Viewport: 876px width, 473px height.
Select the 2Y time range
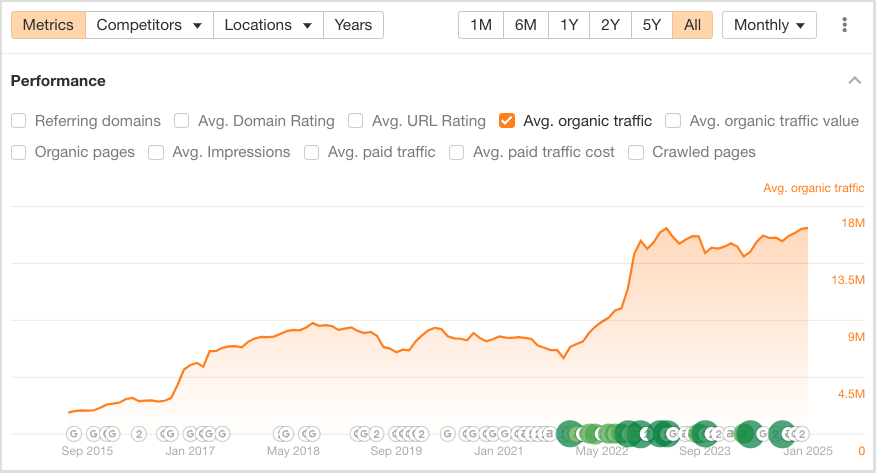point(610,25)
